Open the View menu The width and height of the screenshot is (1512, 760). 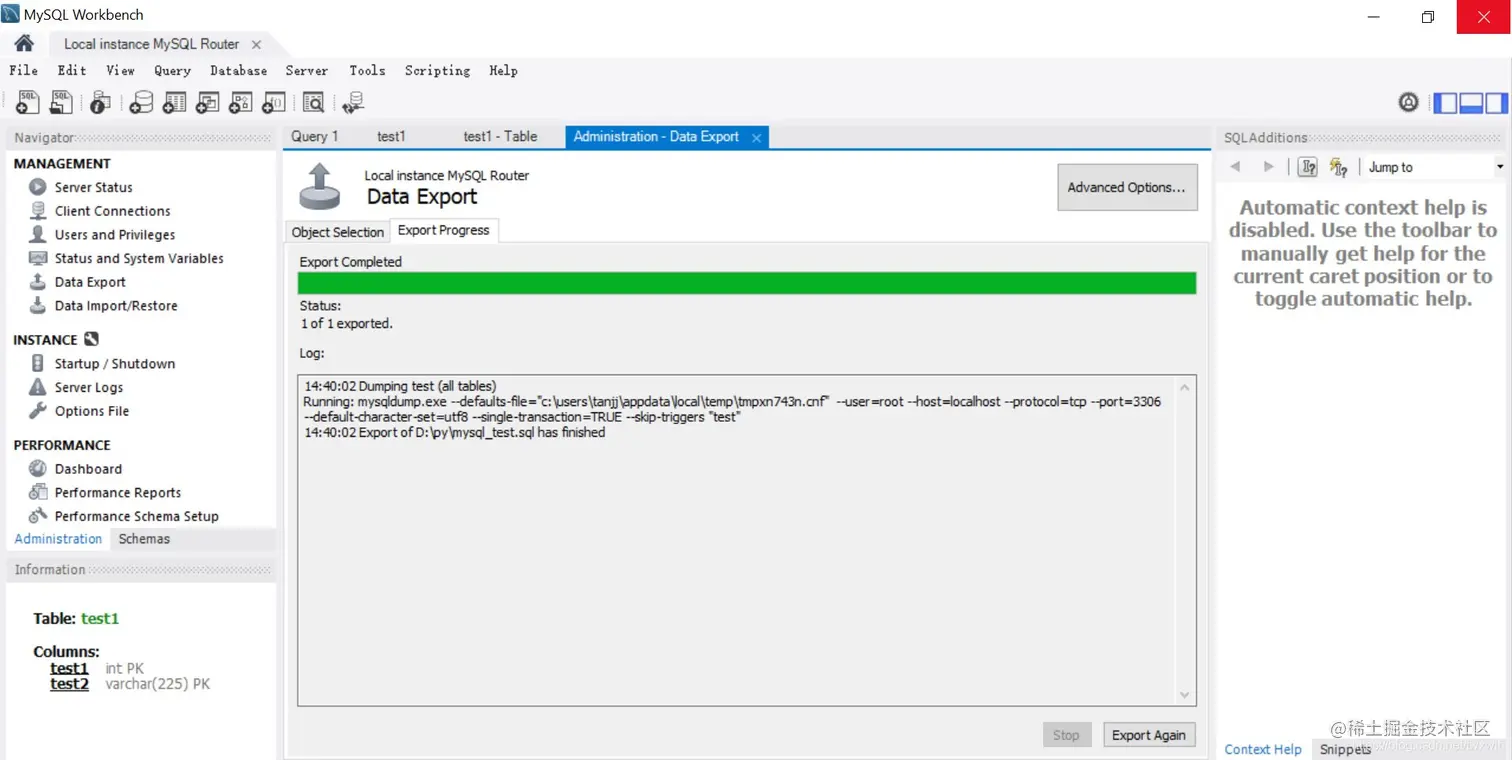click(120, 70)
